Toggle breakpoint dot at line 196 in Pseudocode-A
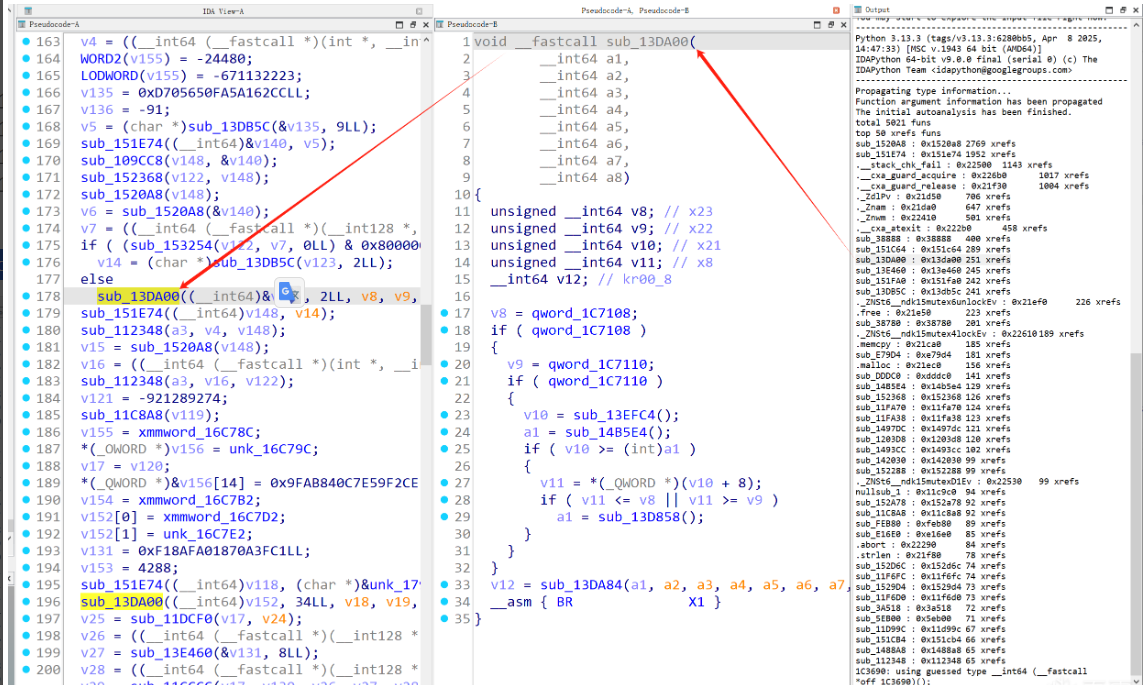Image resolution: width=1147 pixels, height=685 pixels. click(x=26, y=602)
